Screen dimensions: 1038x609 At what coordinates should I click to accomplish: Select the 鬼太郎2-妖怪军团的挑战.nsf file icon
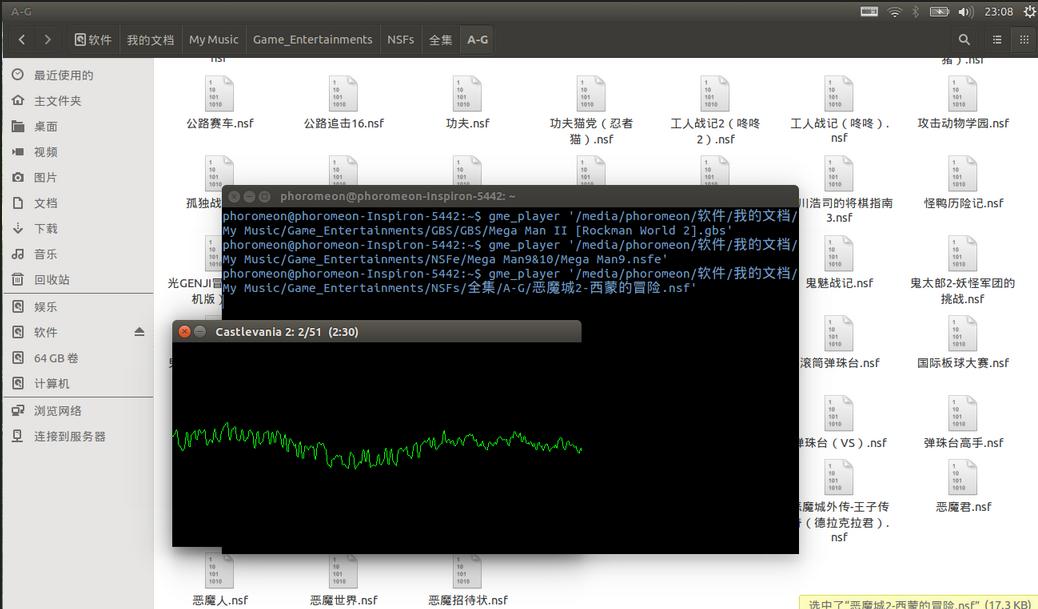tap(963, 254)
